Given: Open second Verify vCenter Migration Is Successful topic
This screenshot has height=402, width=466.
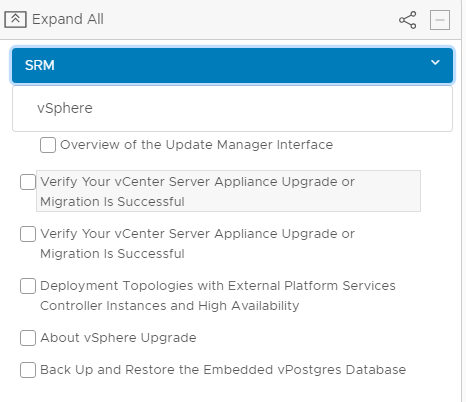Looking at the screenshot, I should click(x=197, y=244).
